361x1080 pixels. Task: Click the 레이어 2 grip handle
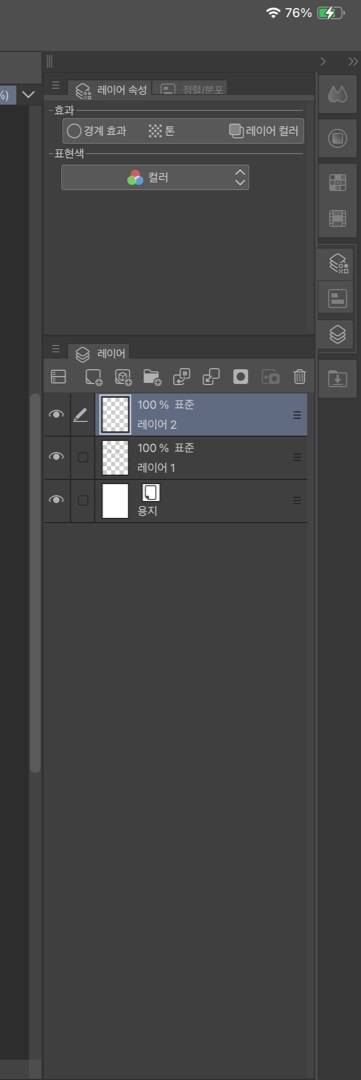click(x=297, y=415)
